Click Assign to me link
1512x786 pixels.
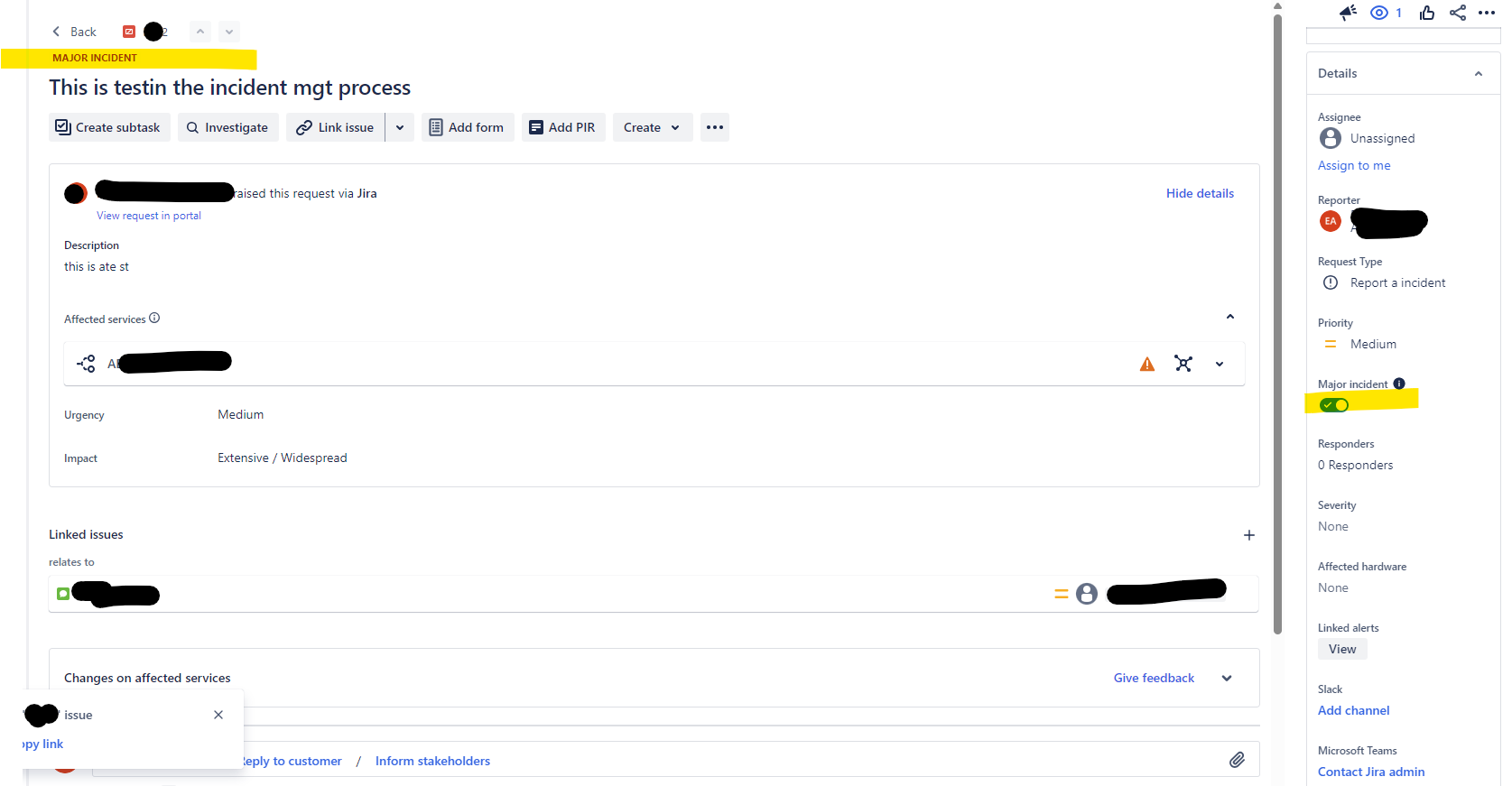pos(1354,165)
